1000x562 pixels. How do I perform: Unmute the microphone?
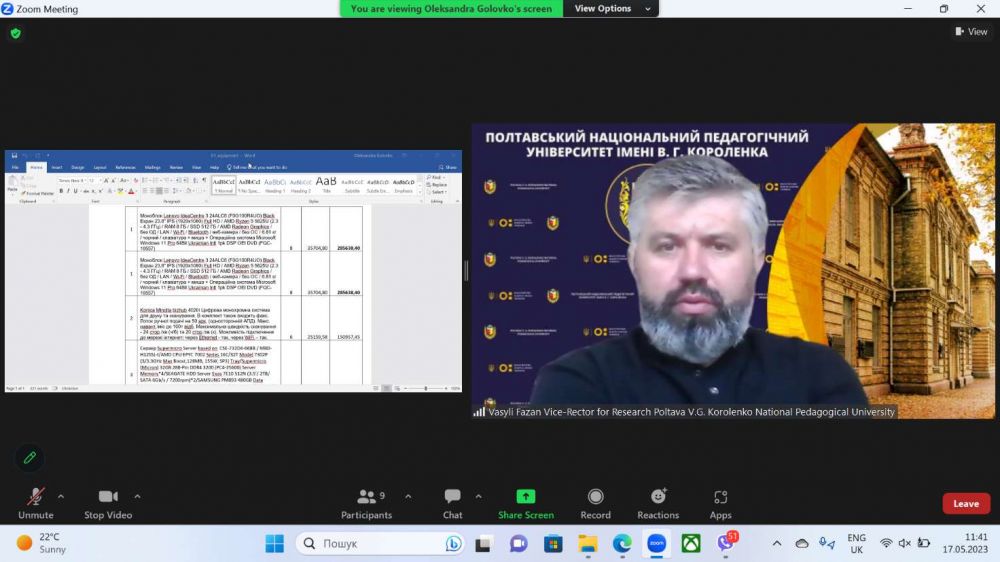pyautogui.click(x=35, y=501)
